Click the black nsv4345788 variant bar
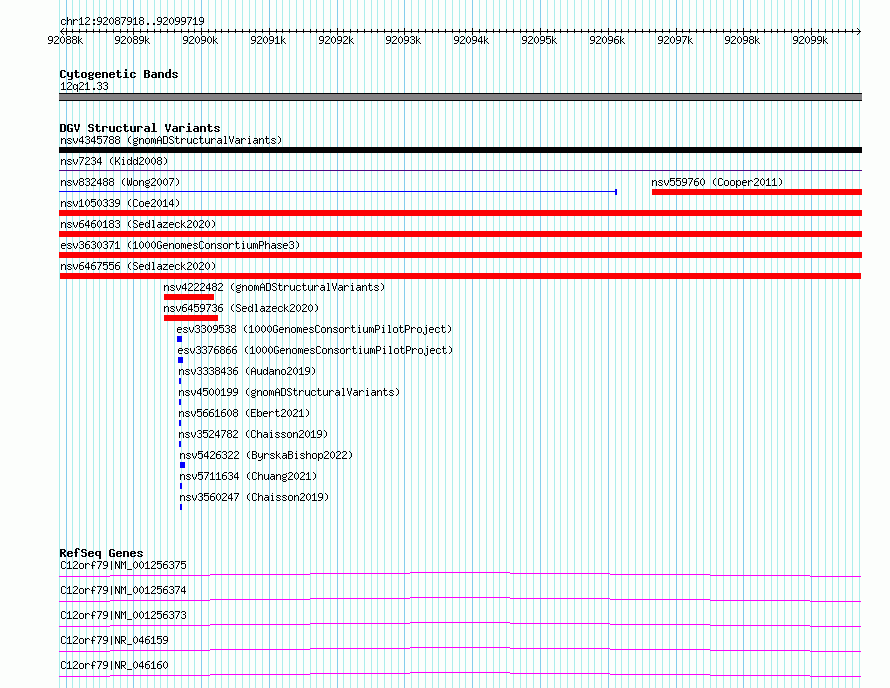The image size is (890, 688). 460,150
